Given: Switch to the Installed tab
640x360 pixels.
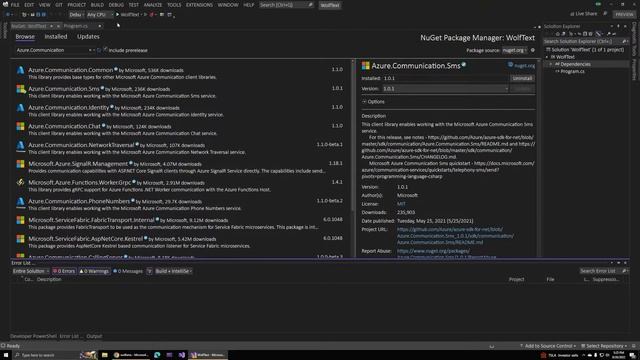Looking at the screenshot, I should click(56, 37).
